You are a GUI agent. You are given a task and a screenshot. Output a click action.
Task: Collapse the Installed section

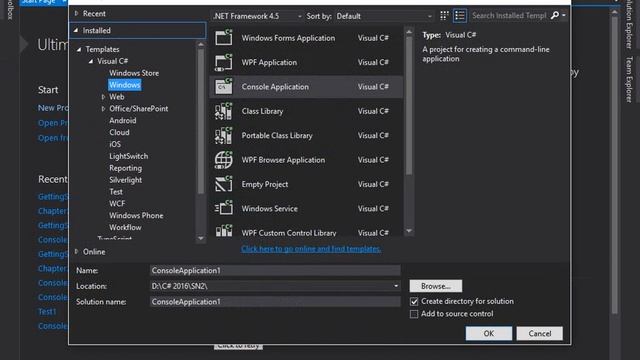point(76,30)
